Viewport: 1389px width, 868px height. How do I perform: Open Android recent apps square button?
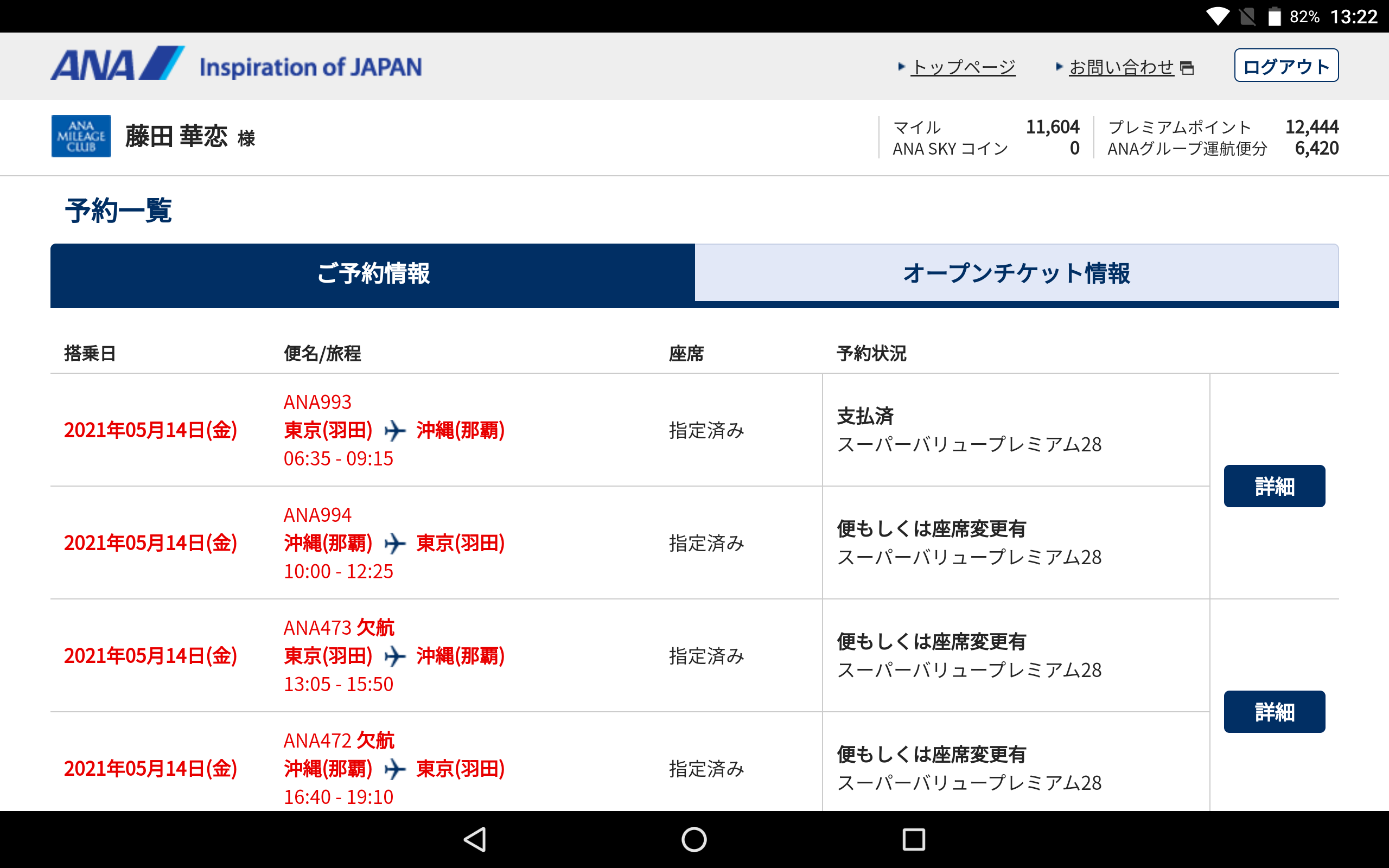[913, 839]
